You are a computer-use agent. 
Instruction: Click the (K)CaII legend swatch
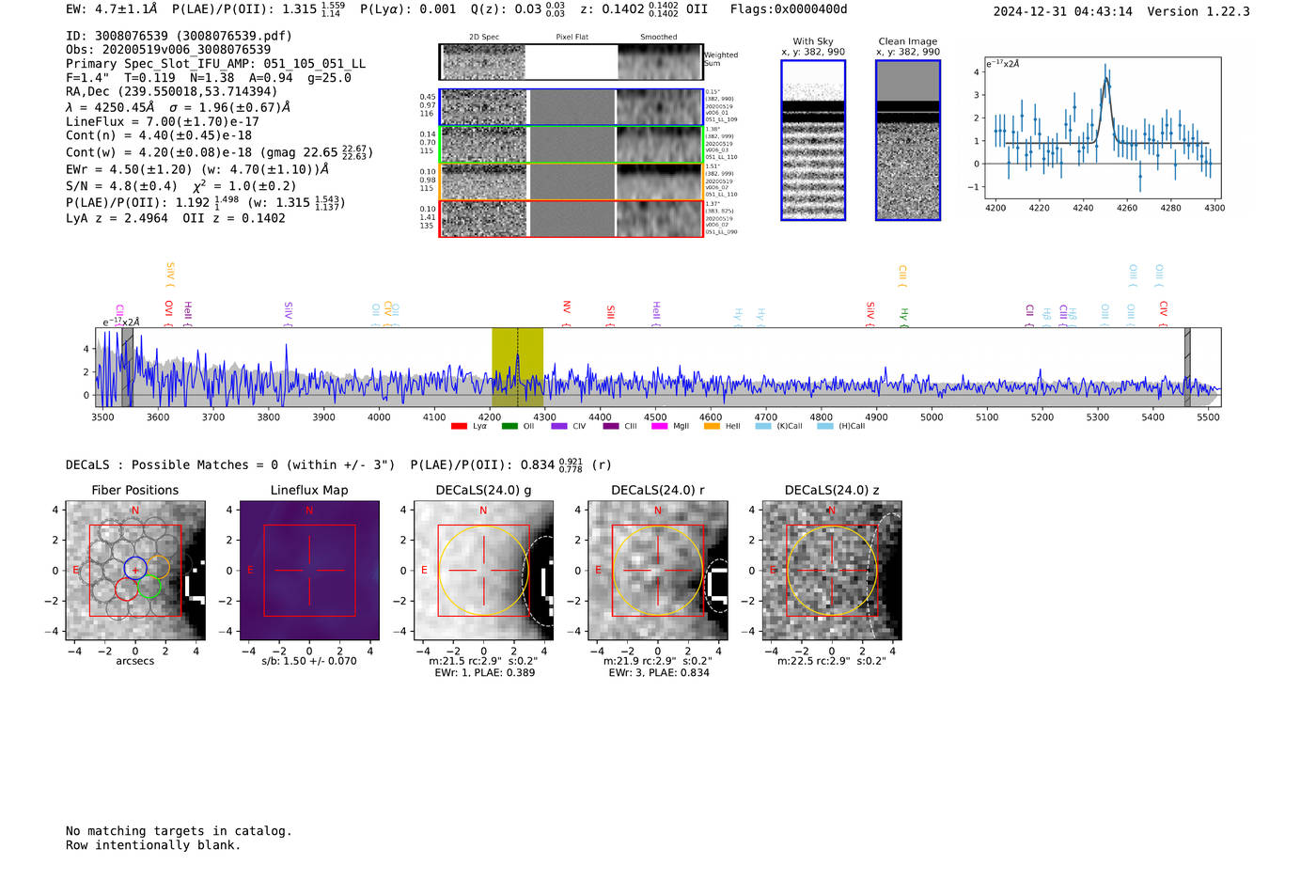click(x=763, y=426)
